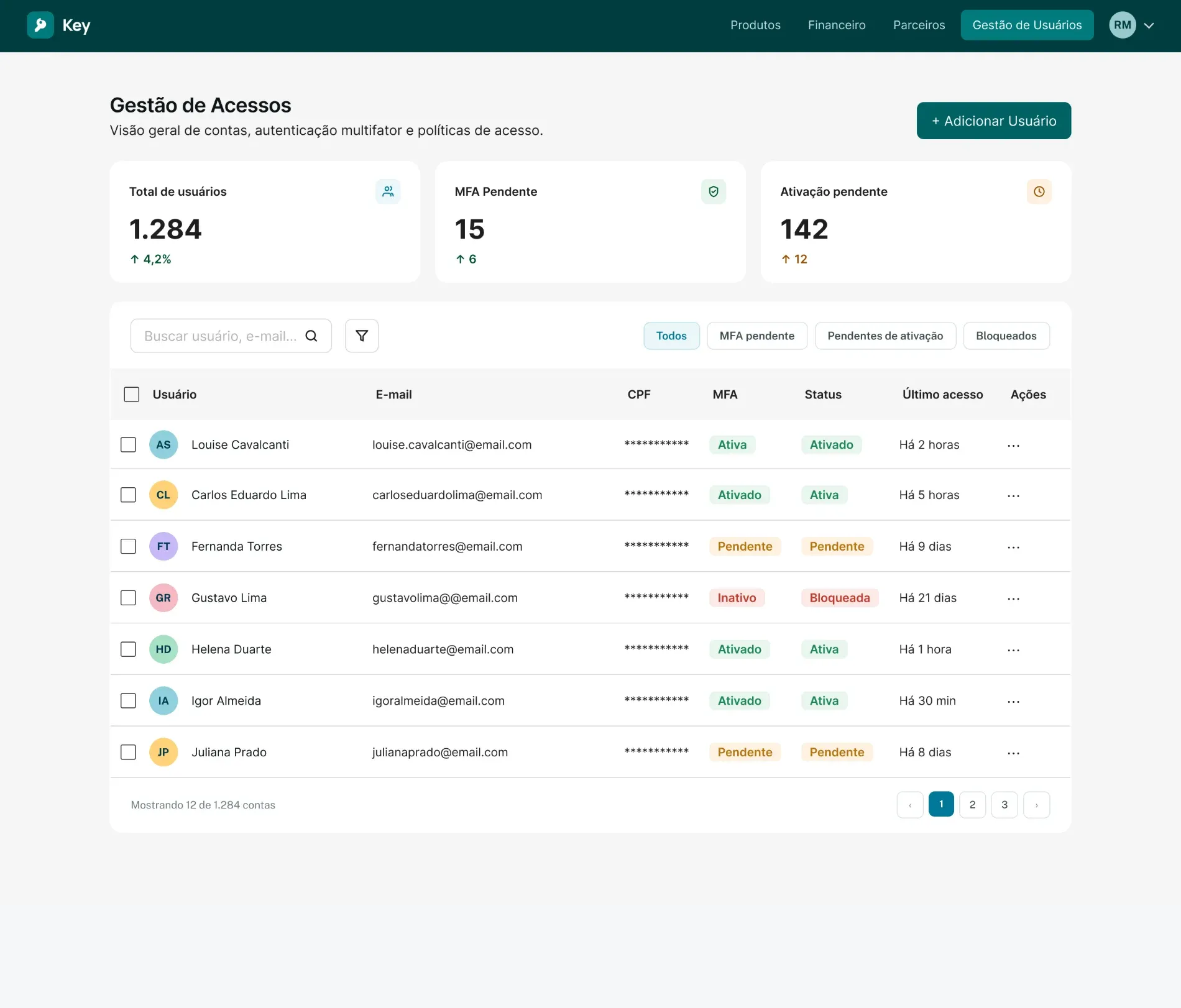Screen dimensions: 1181x1008
Task: Select the checkbox for Igor Almeida
Action: click(128, 701)
